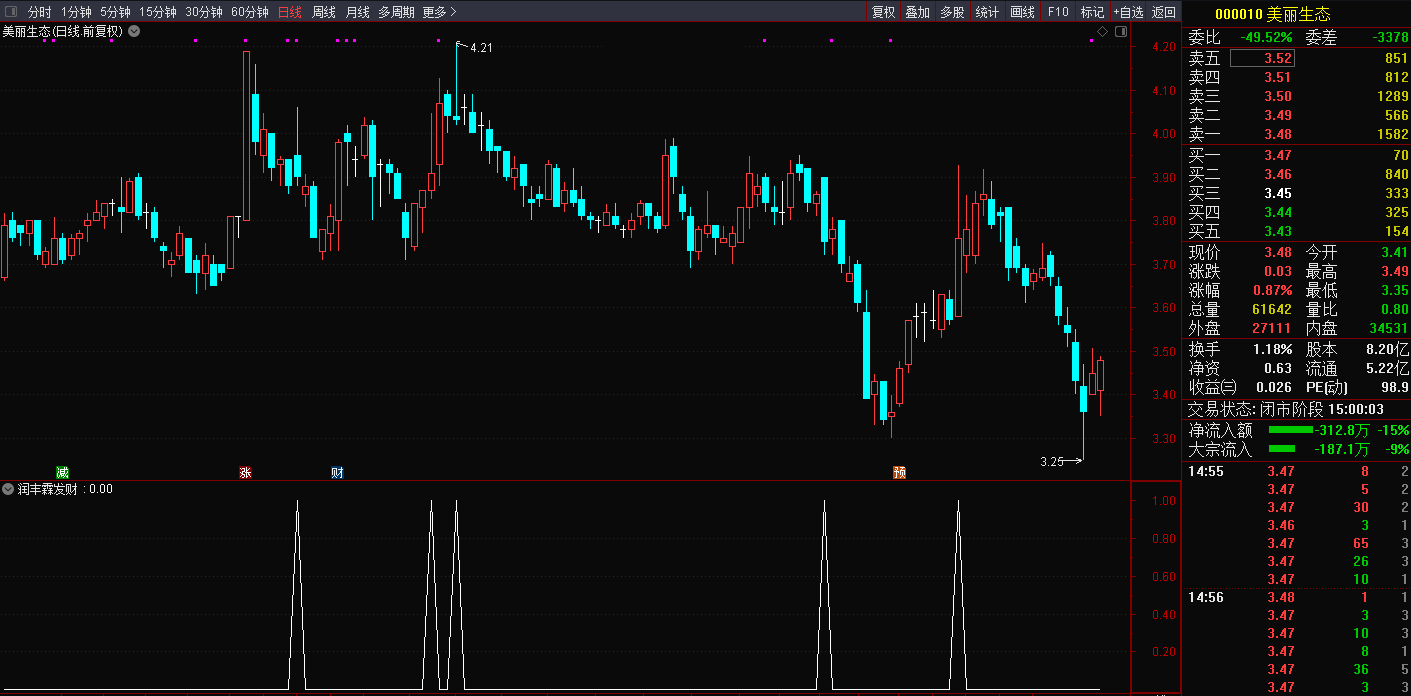Click the 外盘 value 27111
Image resolution: width=1411 pixels, height=696 pixels.
1271,328
